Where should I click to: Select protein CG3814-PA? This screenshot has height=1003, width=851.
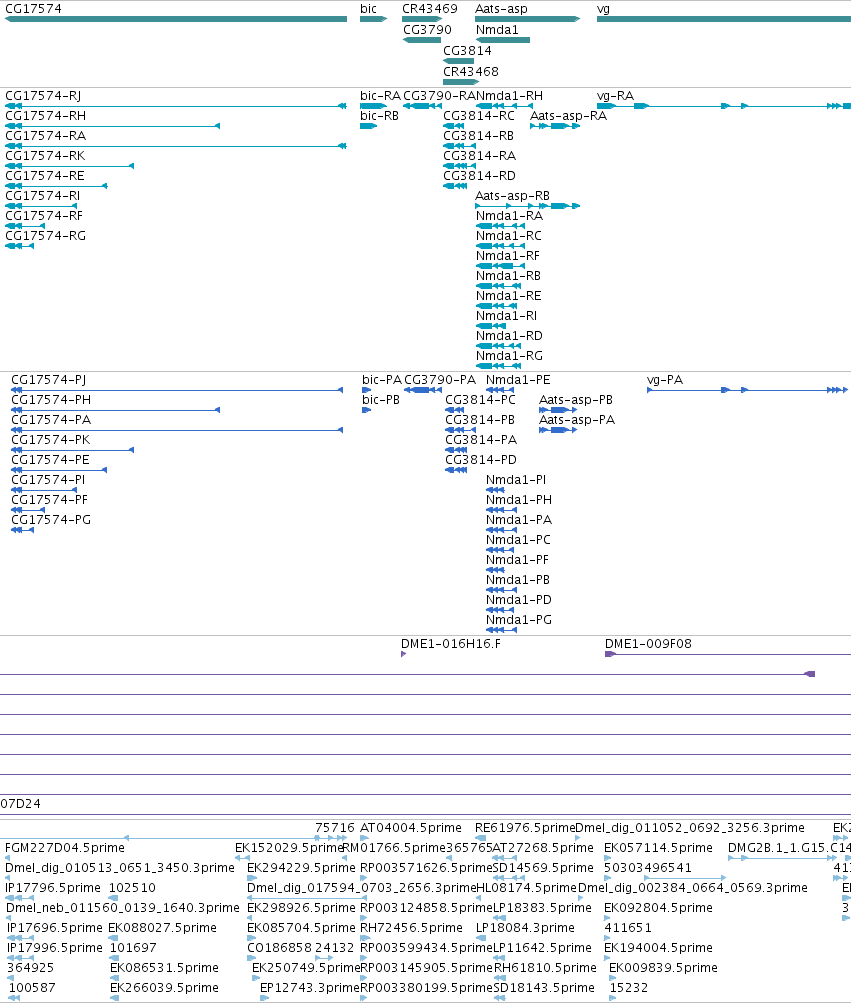click(456, 450)
